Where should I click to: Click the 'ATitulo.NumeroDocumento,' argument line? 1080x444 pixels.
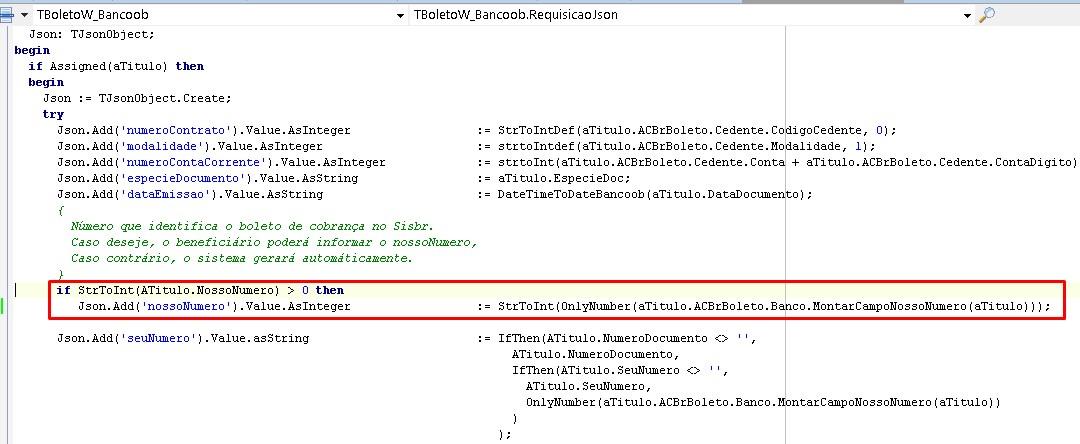click(x=596, y=354)
